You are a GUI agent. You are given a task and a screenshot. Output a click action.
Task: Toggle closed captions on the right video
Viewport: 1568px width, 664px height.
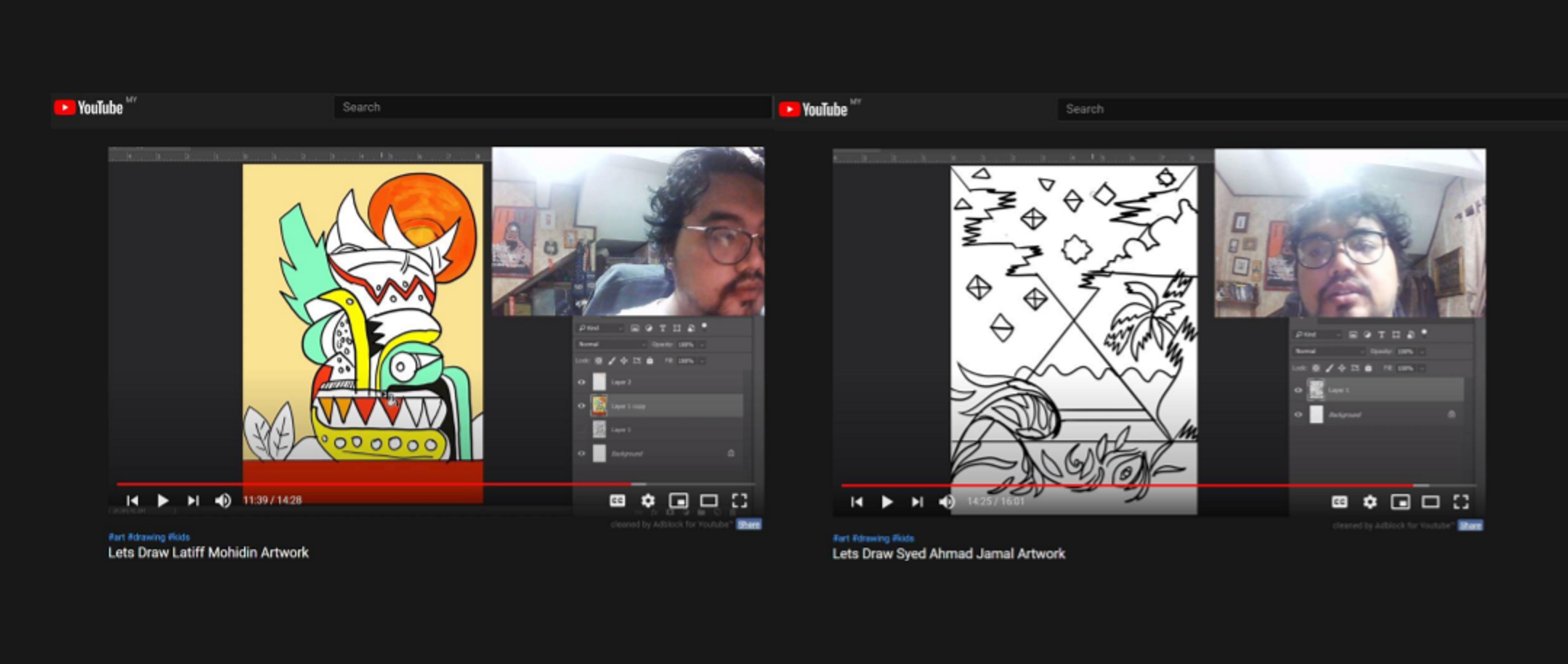point(1339,502)
